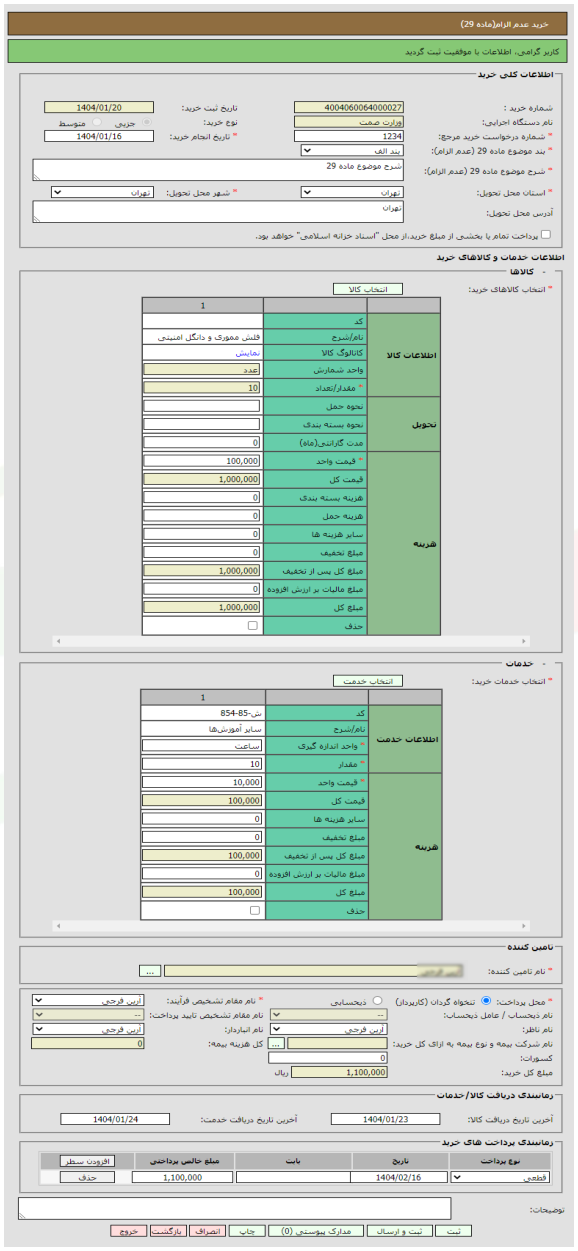Screen dimensions: 578x1251
Task: Open the بند الف article 29 dropdown
Action: coord(352,150)
